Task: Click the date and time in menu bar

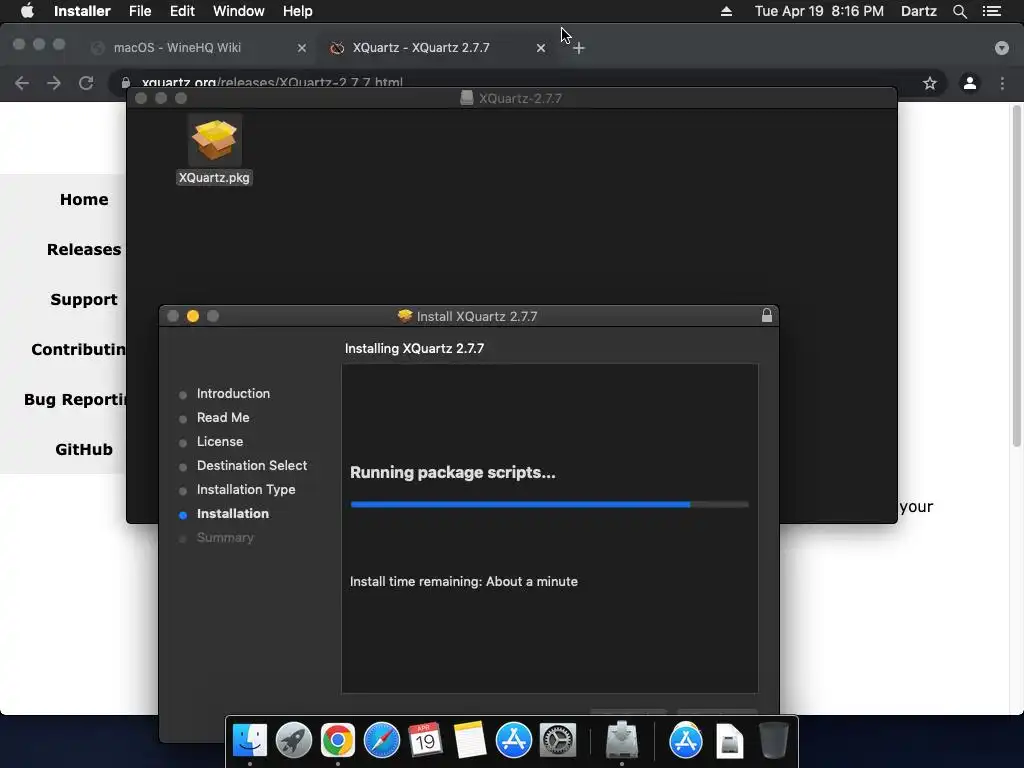Action: tap(819, 11)
